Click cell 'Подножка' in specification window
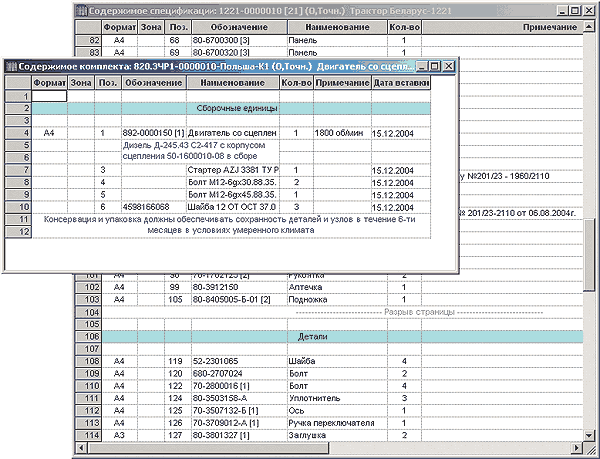 pos(337,299)
